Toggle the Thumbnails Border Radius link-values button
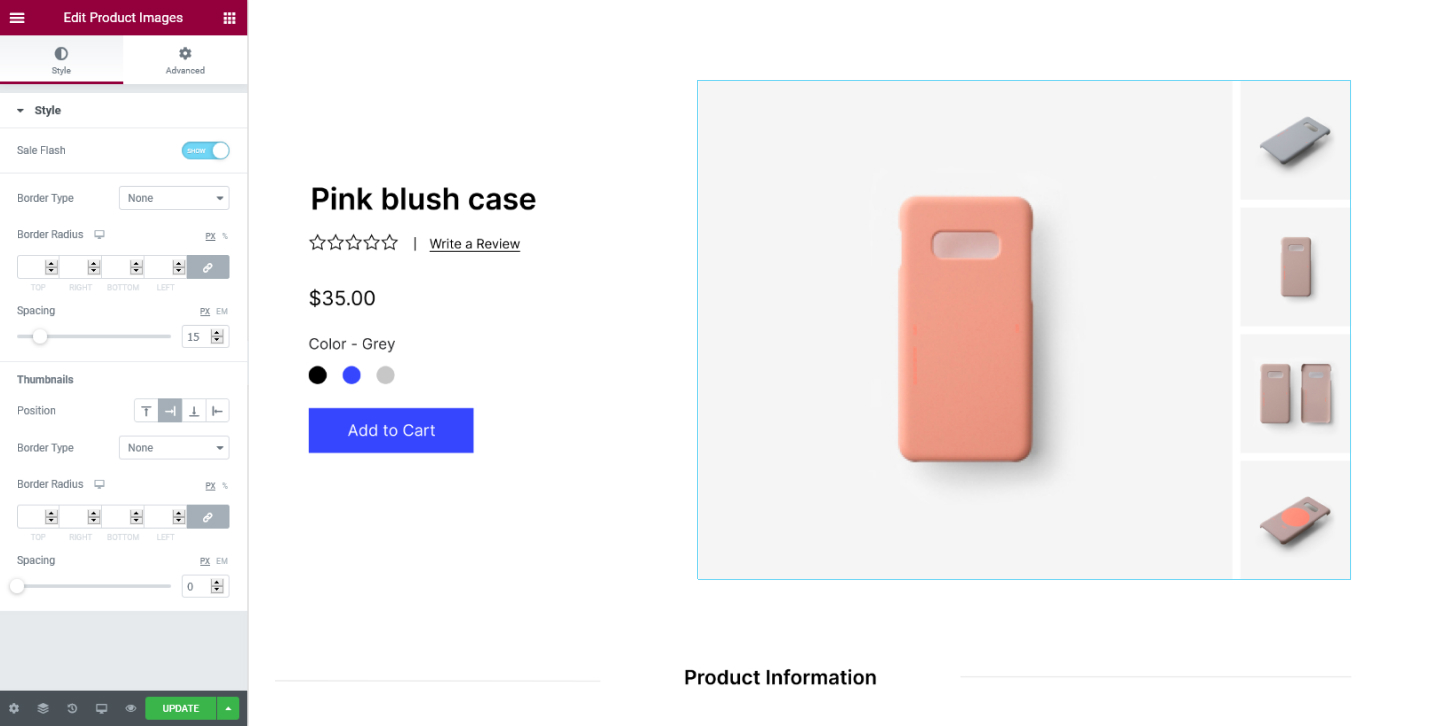This screenshot has height=726, width=1441. tap(208, 517)
